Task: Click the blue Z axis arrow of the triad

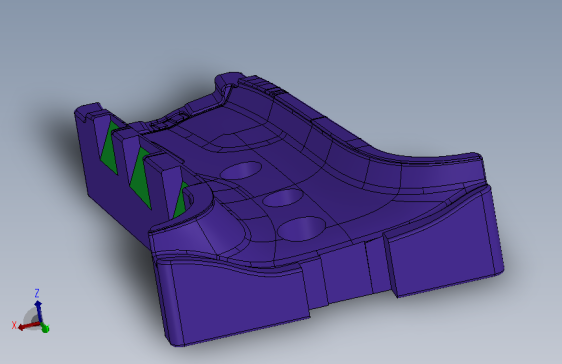Action: (38, 311)
